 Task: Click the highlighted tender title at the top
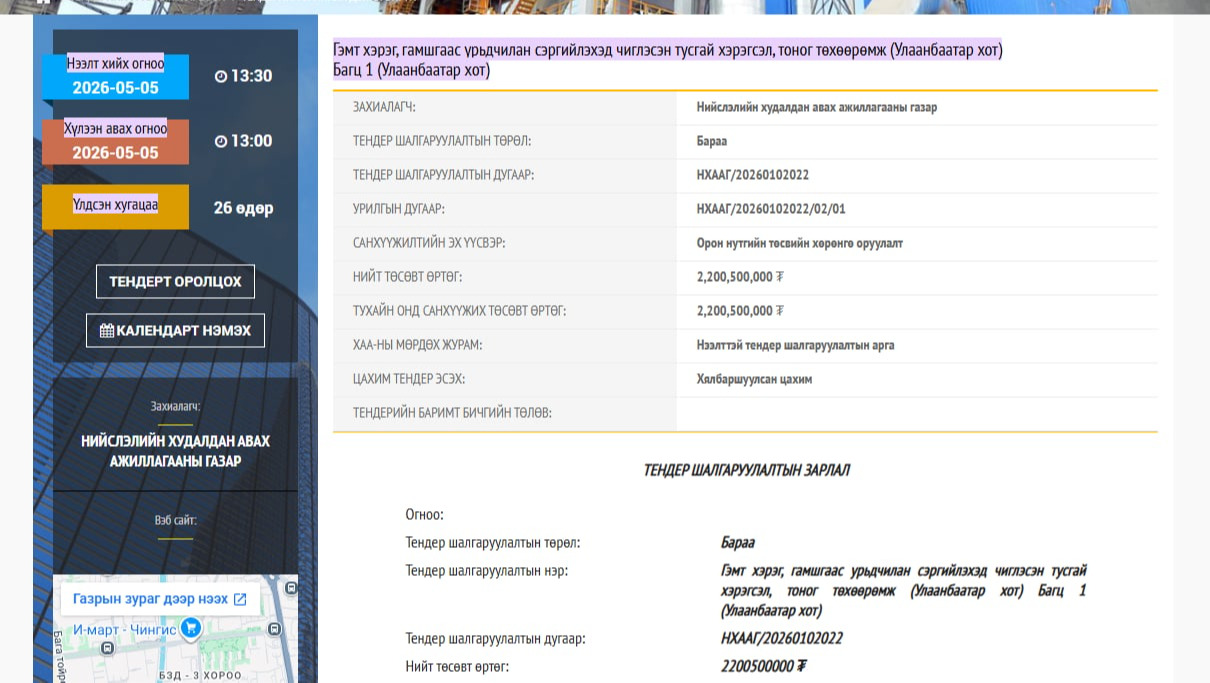(667, 50)
